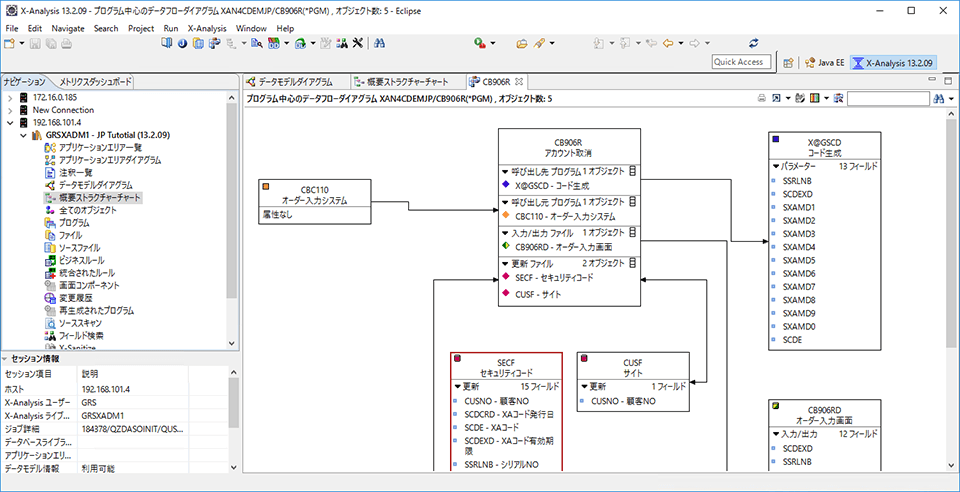Open the dropdown beside the Back arrow
The width and height of the screenshot is (960, 492).
tap(680, 43)
